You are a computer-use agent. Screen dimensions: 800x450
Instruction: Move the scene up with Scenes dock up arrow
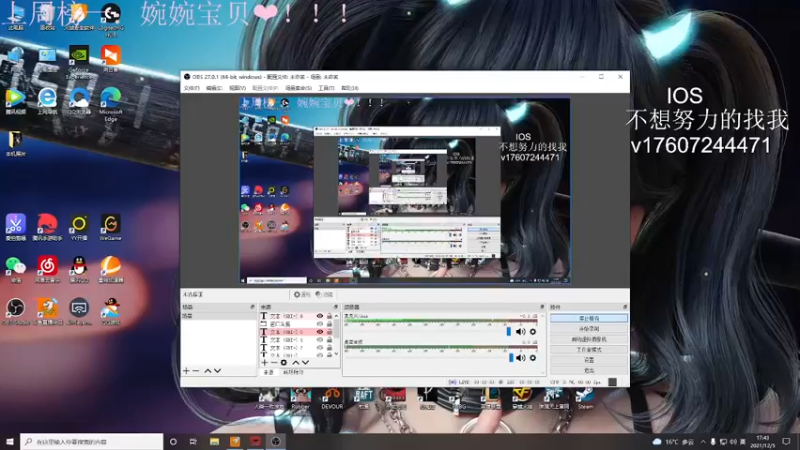pos(208,370)
